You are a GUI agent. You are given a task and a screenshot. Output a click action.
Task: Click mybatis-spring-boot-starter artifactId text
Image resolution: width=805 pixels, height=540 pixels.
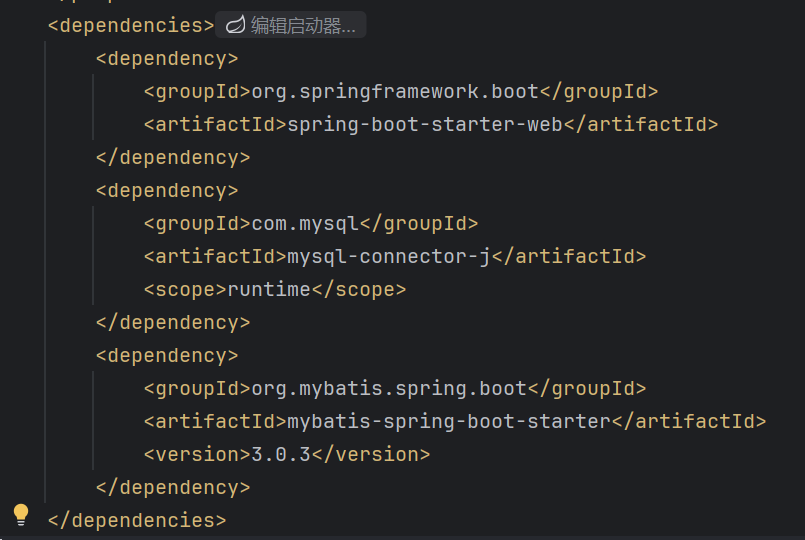tap(449, 421)
